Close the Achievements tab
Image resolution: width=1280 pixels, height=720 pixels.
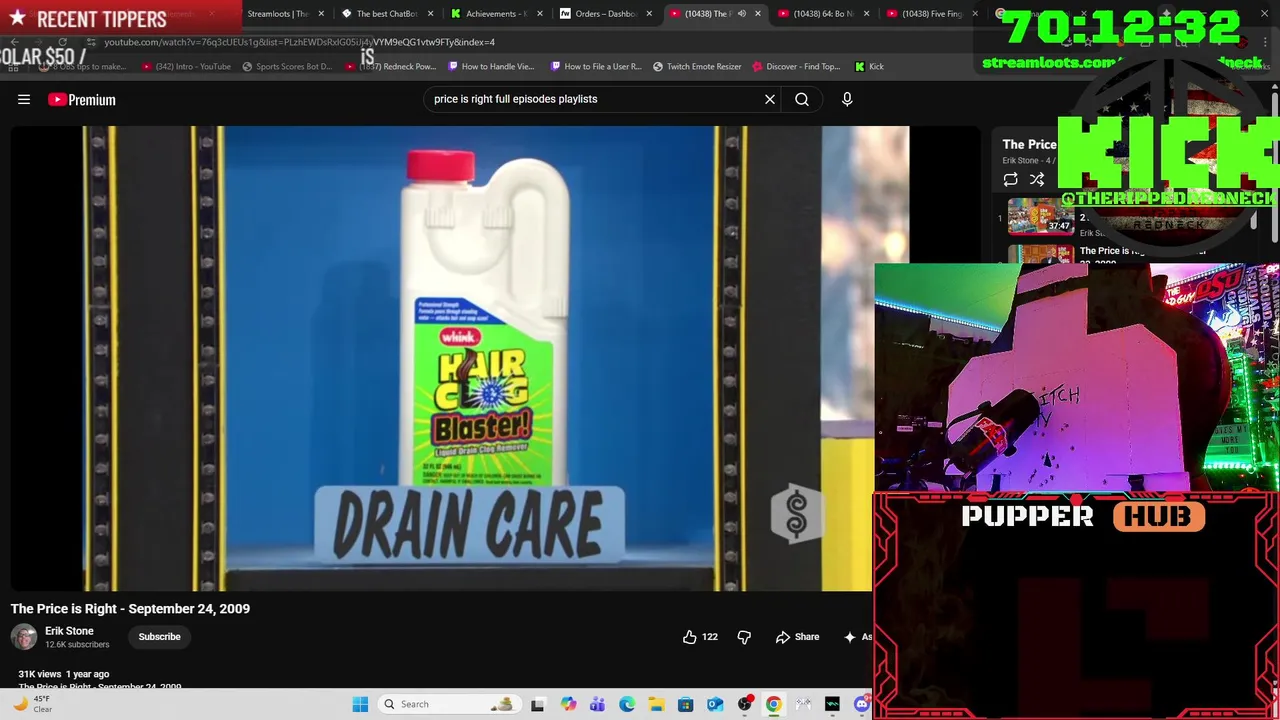tap(540, 14)
